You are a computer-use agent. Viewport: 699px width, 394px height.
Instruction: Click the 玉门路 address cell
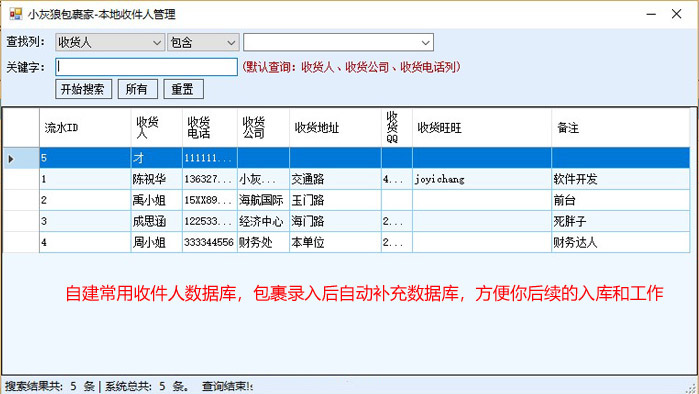point(335,200)
